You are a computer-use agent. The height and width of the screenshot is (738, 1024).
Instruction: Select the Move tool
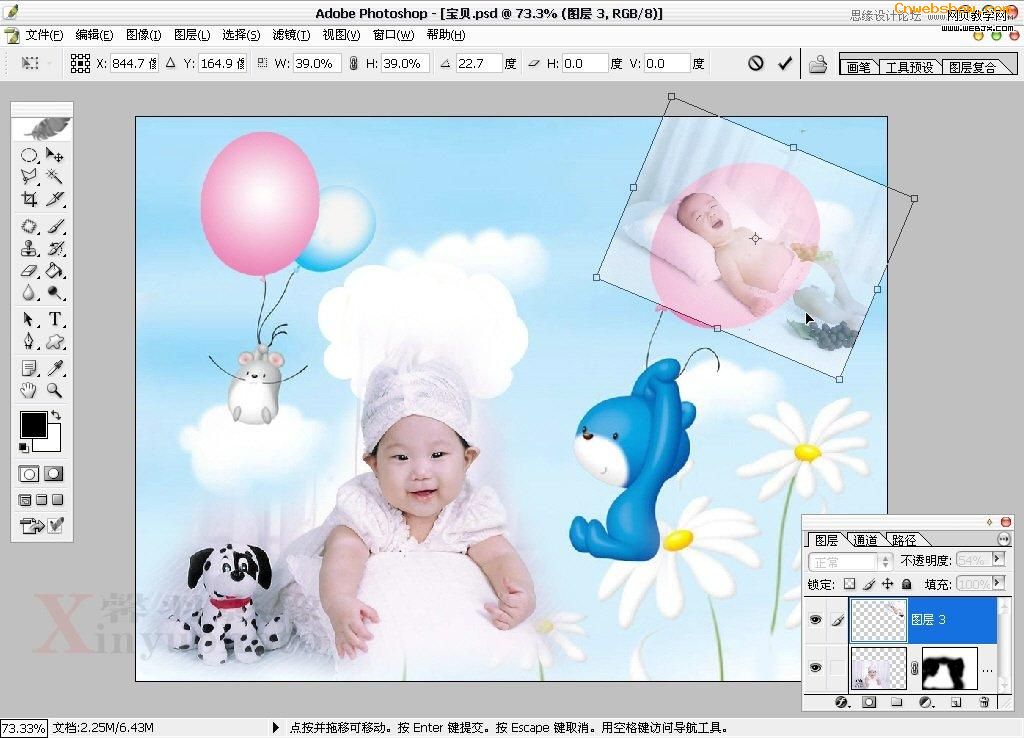tap(55, 155)
